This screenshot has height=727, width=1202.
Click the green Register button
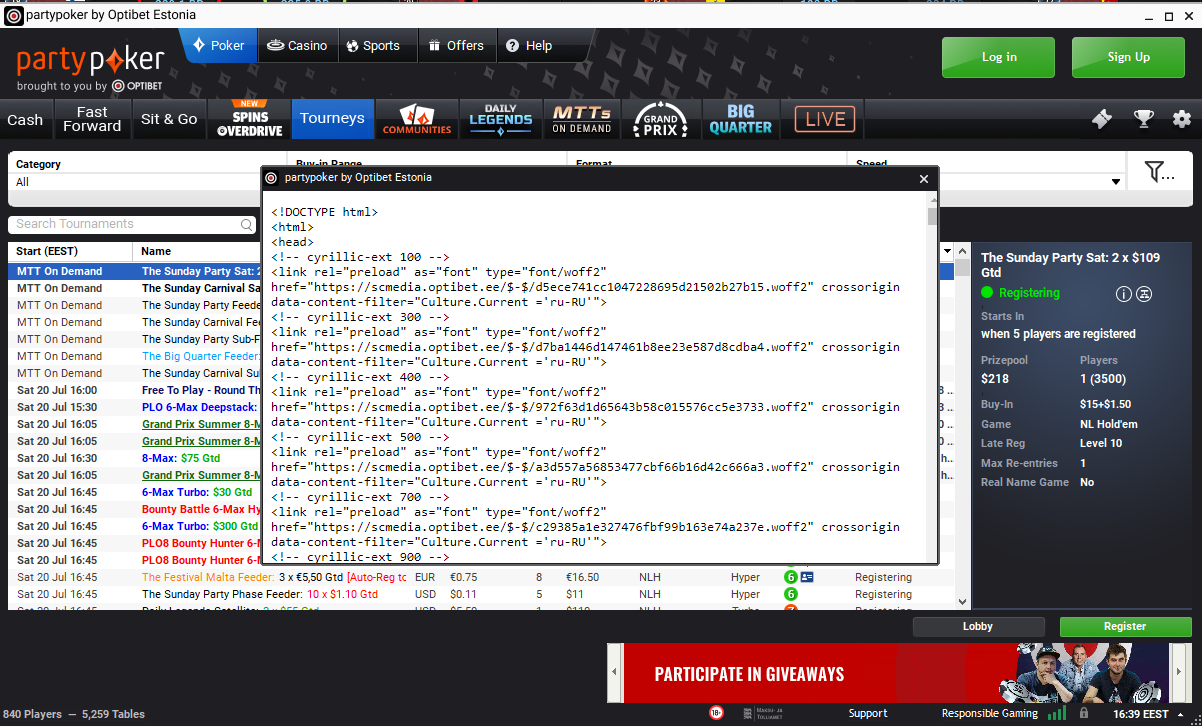click(1125, 627)
